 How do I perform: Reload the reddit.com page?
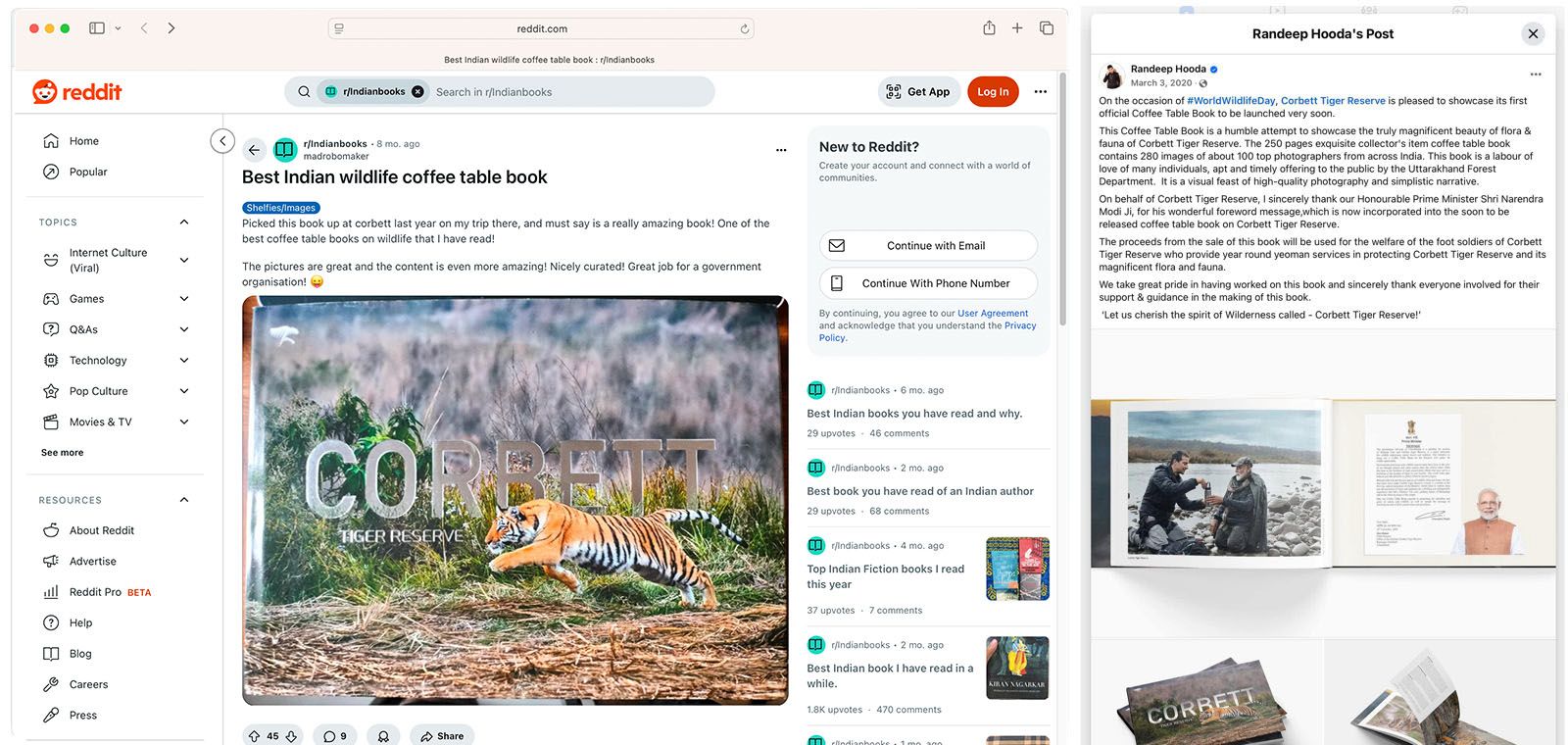pyautogui.click(x=745, y=29)
